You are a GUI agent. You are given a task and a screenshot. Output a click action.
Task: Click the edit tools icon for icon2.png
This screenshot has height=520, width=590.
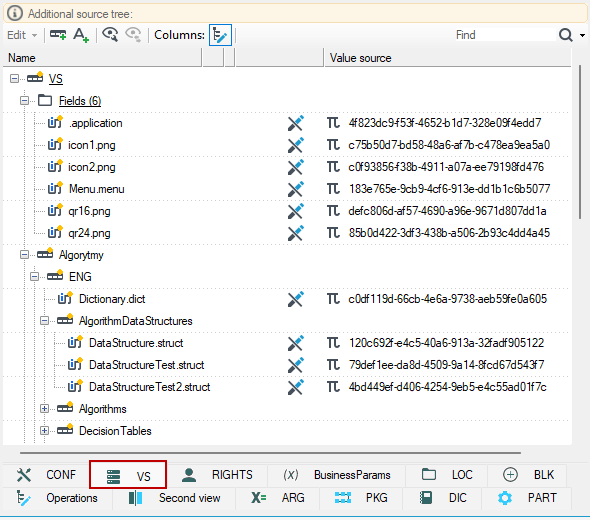coord(296,167)
